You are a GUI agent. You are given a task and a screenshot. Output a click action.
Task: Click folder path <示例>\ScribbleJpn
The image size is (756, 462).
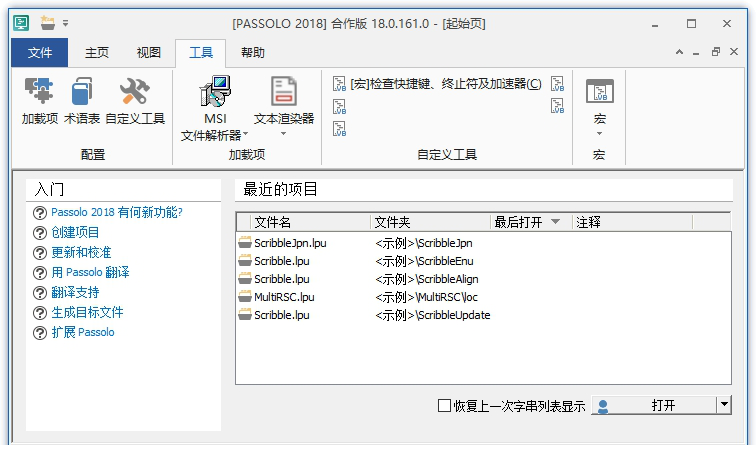424,243
